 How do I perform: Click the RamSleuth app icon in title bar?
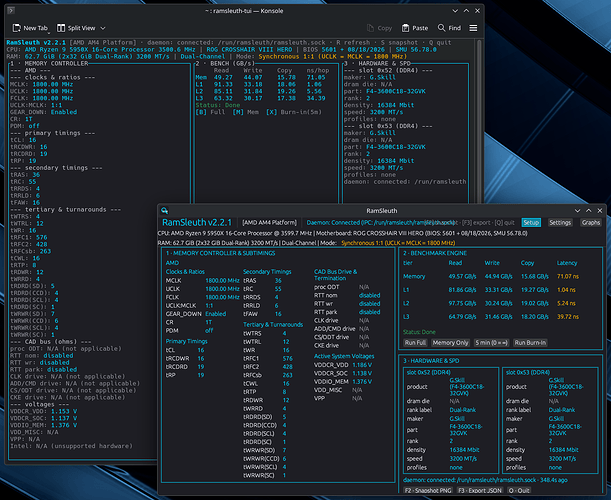pyautogui.click(x=164, y=210)
